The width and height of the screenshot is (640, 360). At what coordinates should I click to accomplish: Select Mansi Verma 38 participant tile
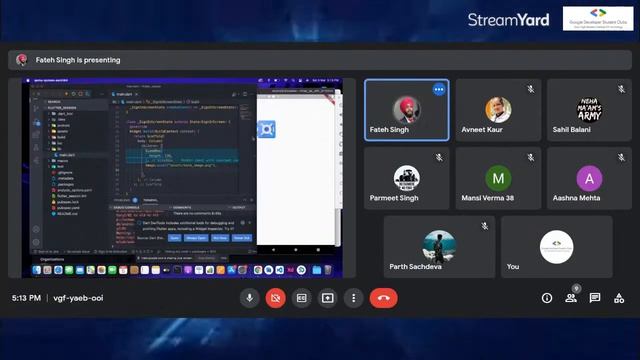click(x=498, y=178)
